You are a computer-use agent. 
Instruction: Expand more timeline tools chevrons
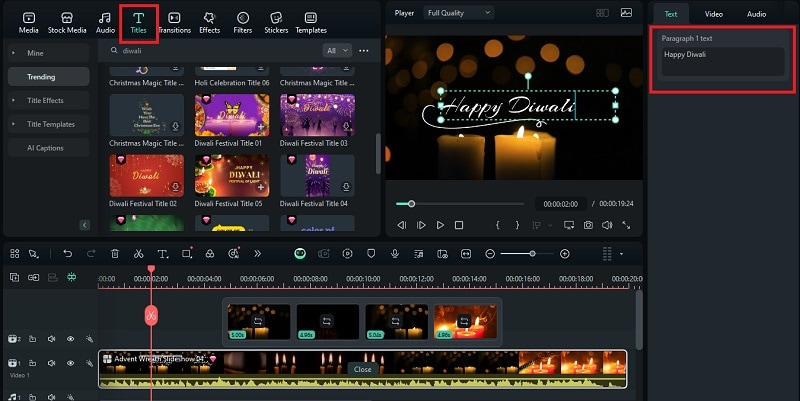[x=257, y=254]
